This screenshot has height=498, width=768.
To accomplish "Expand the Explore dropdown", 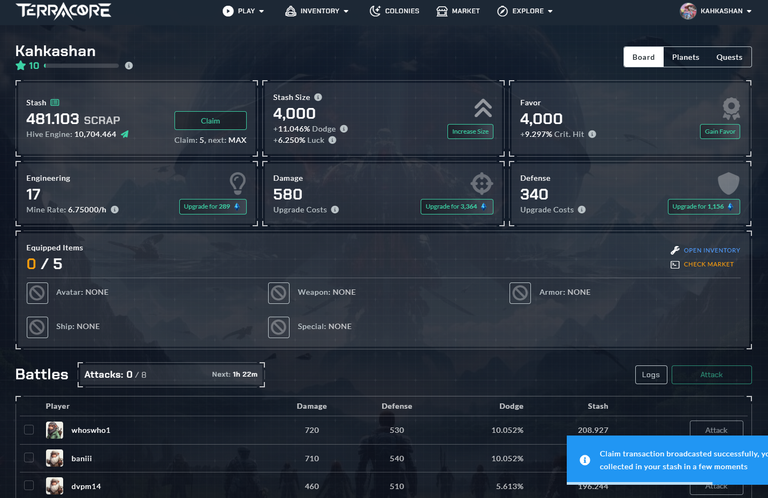I will coord(525,11).
